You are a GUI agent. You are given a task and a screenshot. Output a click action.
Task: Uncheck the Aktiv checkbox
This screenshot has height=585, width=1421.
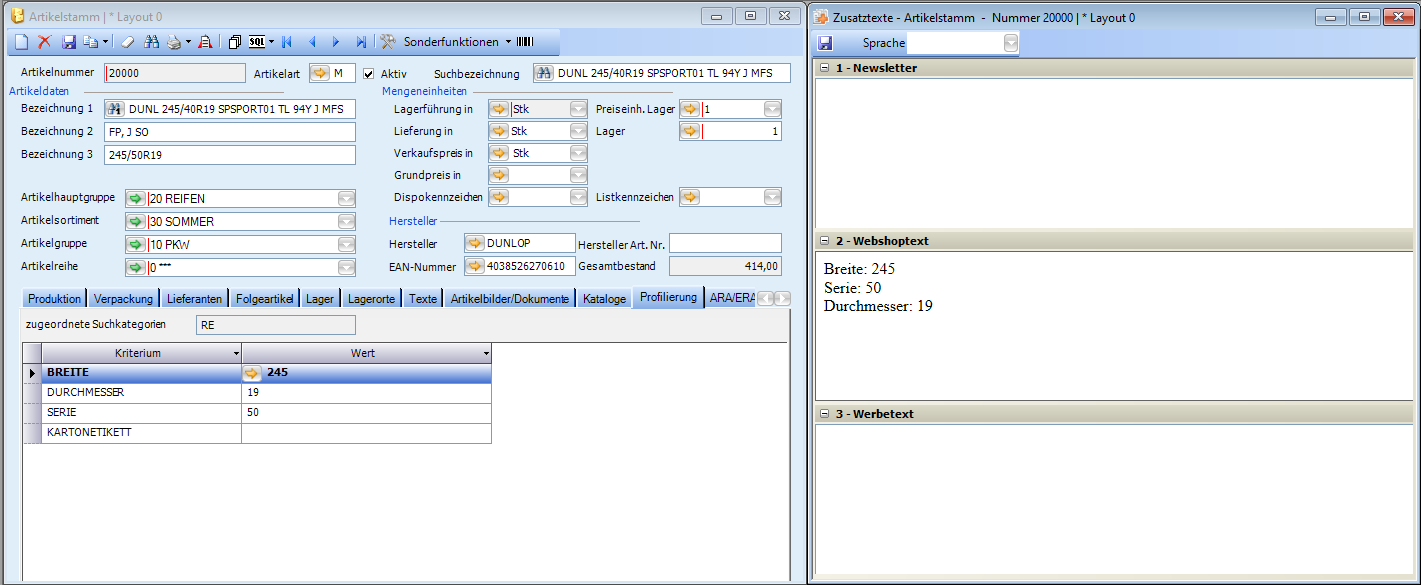point(369,73)
